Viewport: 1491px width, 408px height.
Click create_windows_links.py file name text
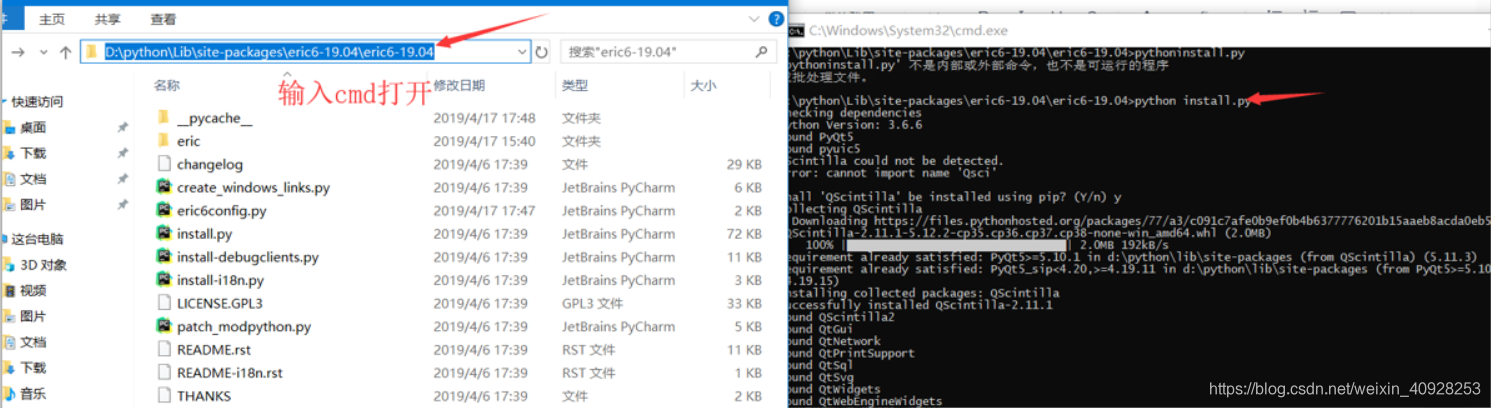click(253, 187)
